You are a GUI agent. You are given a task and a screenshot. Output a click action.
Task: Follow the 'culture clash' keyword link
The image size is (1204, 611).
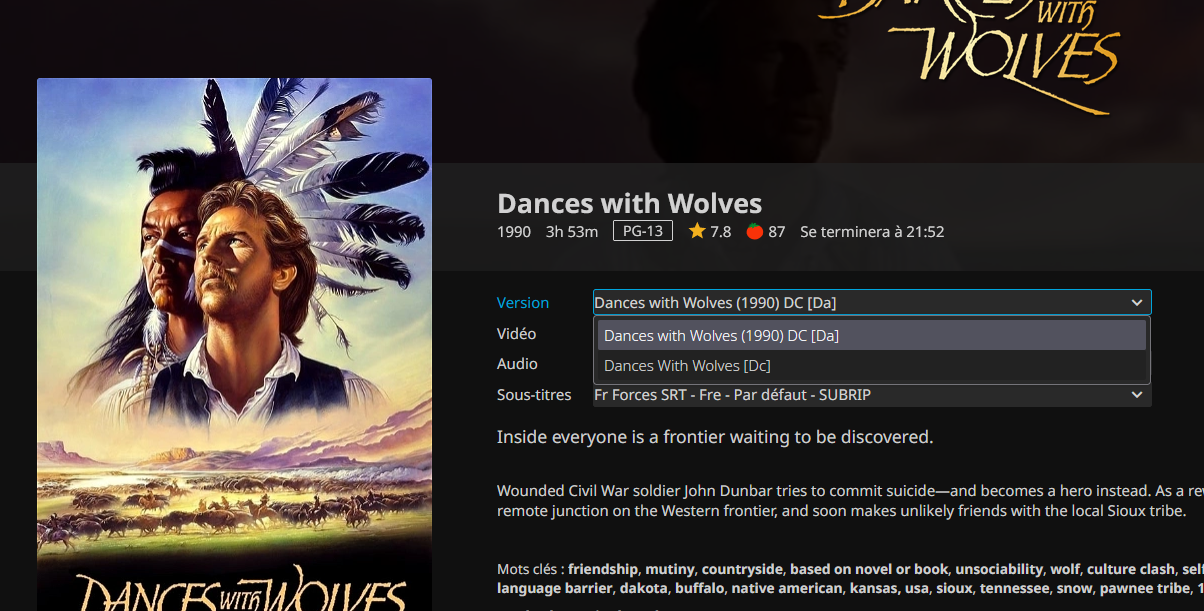(1131, 569)
